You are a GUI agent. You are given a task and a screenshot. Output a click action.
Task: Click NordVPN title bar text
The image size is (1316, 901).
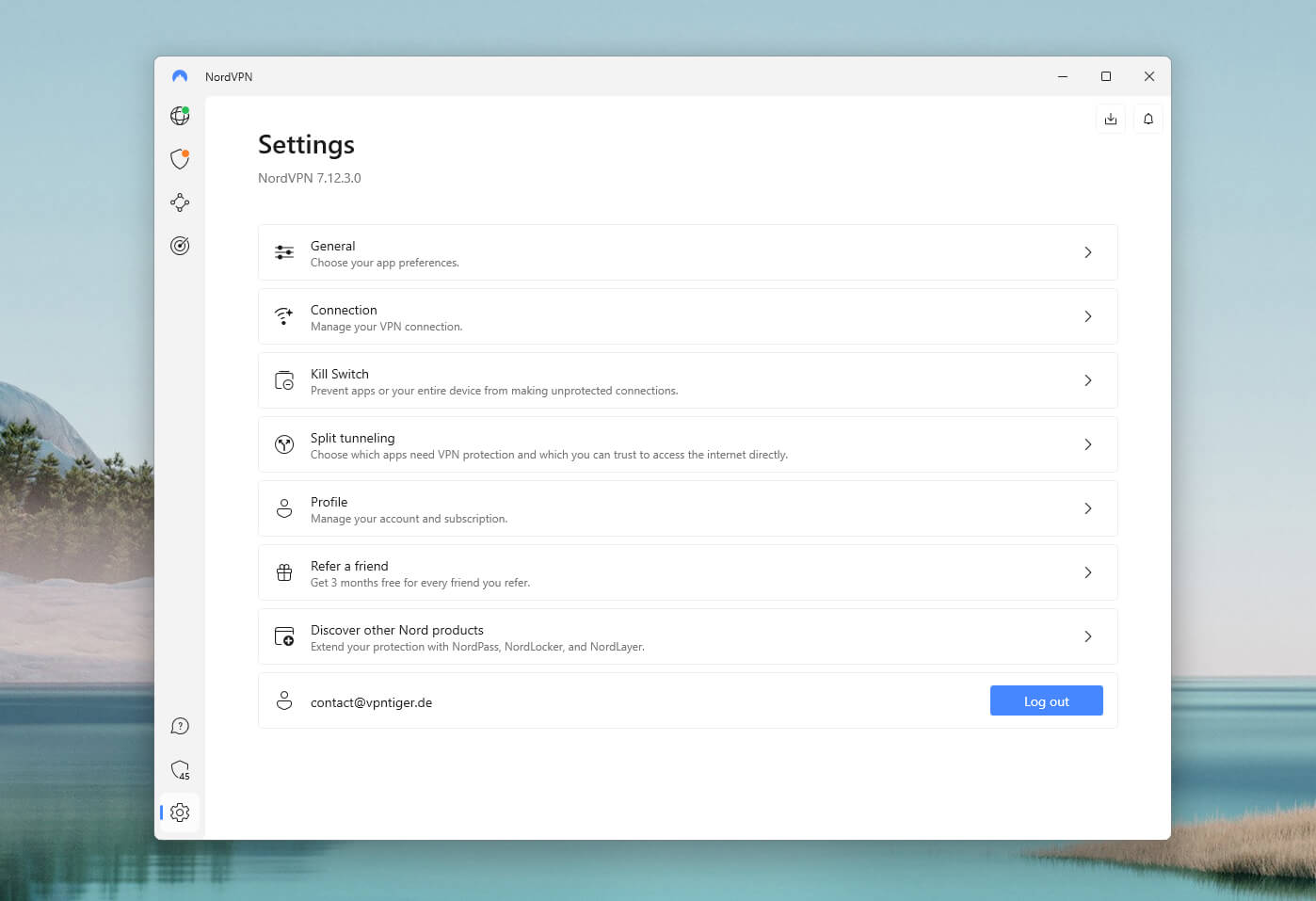[229, 77]
